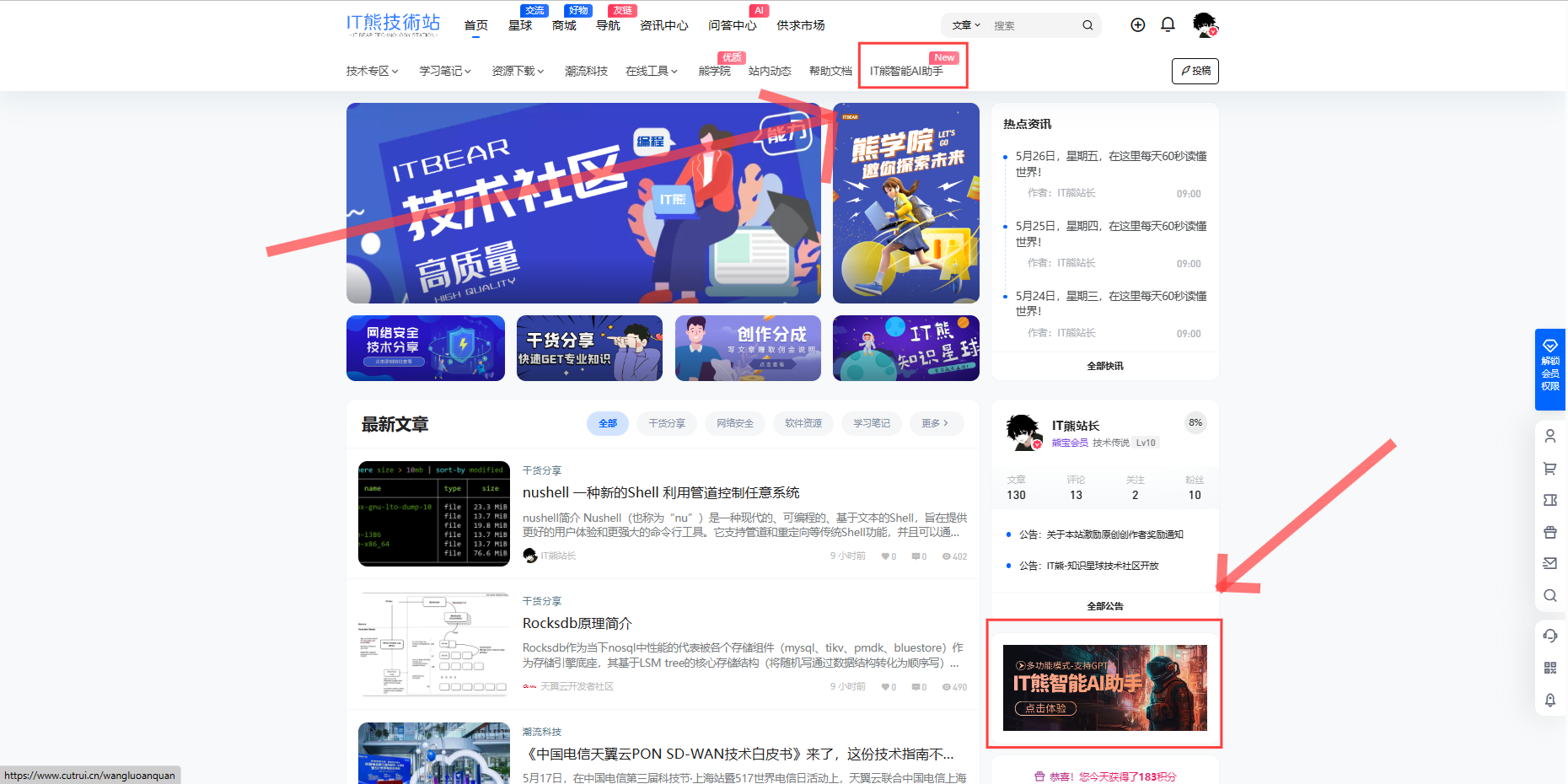Click the user profile icon in right sidebar

1550,436
